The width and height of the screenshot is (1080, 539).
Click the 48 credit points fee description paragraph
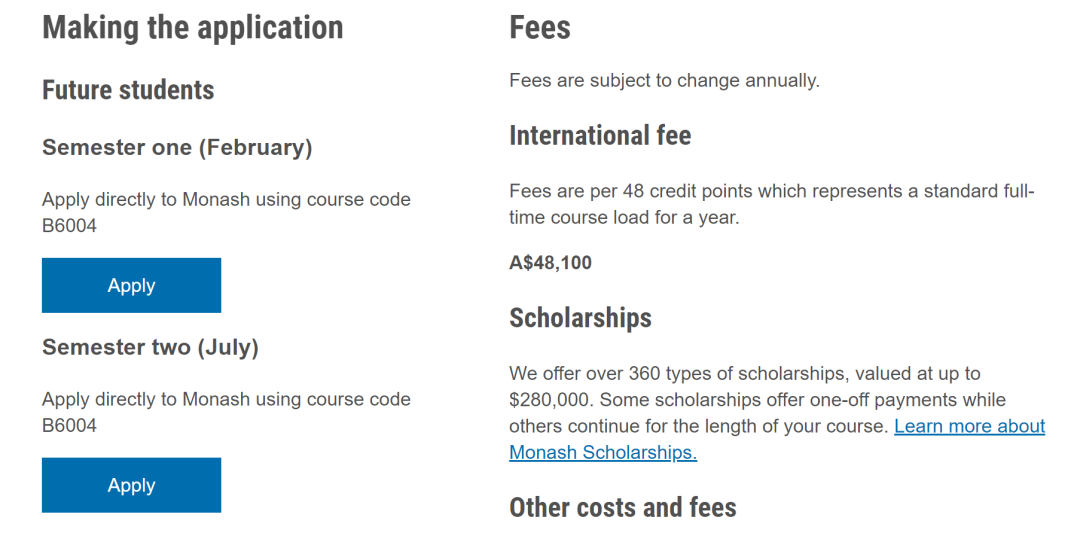[x=772, y=204]
